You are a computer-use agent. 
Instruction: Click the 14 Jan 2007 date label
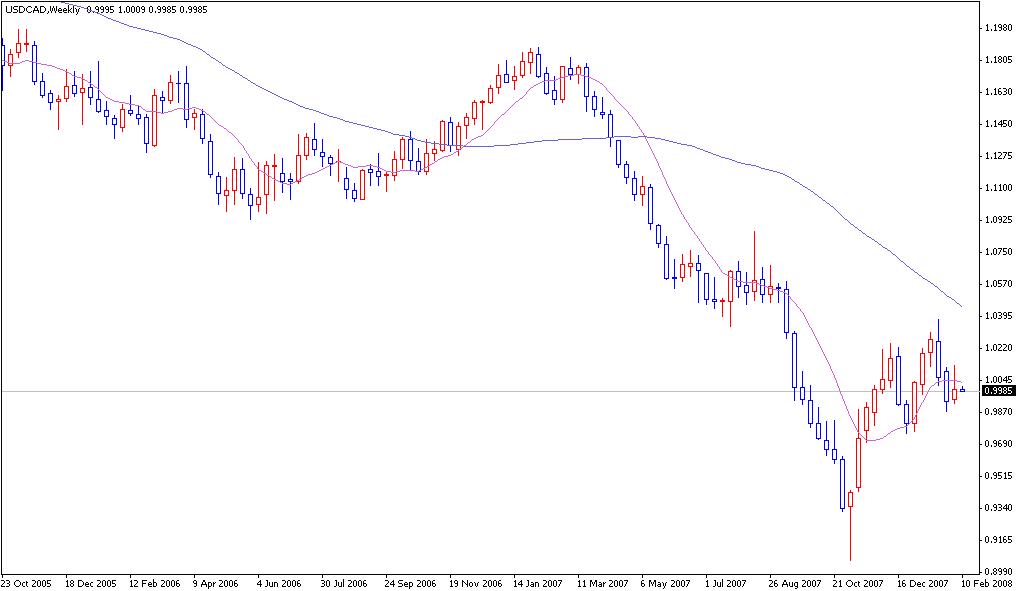[538, 583]
